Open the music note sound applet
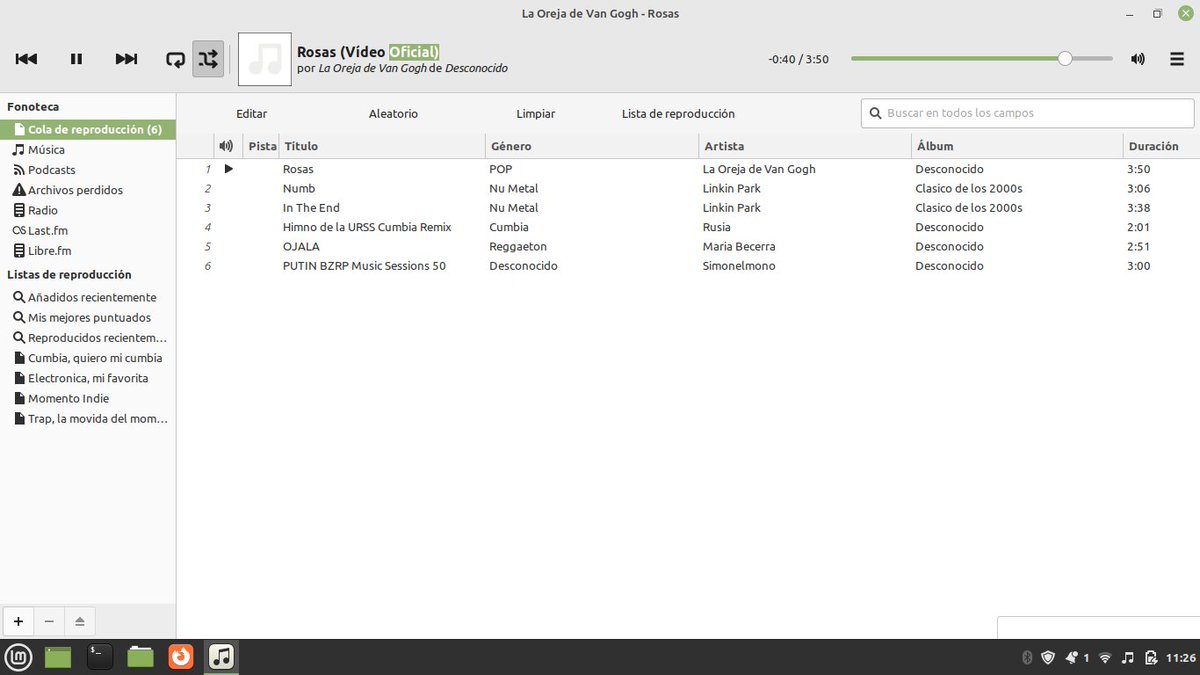 click(1128, 658)
